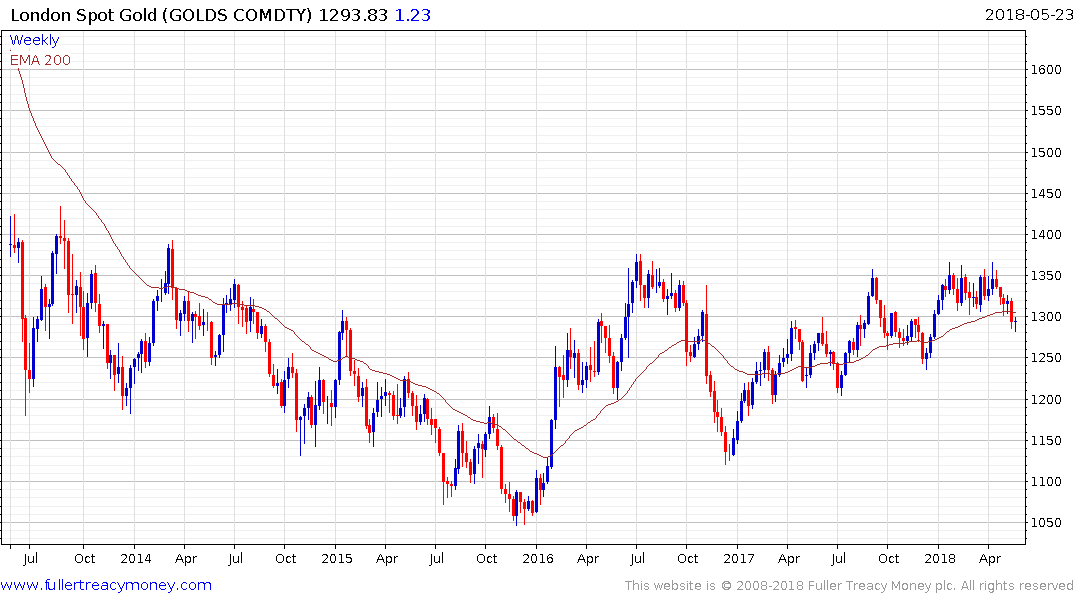
Task: Select the 1600 price axis label
Action: 1046,69
